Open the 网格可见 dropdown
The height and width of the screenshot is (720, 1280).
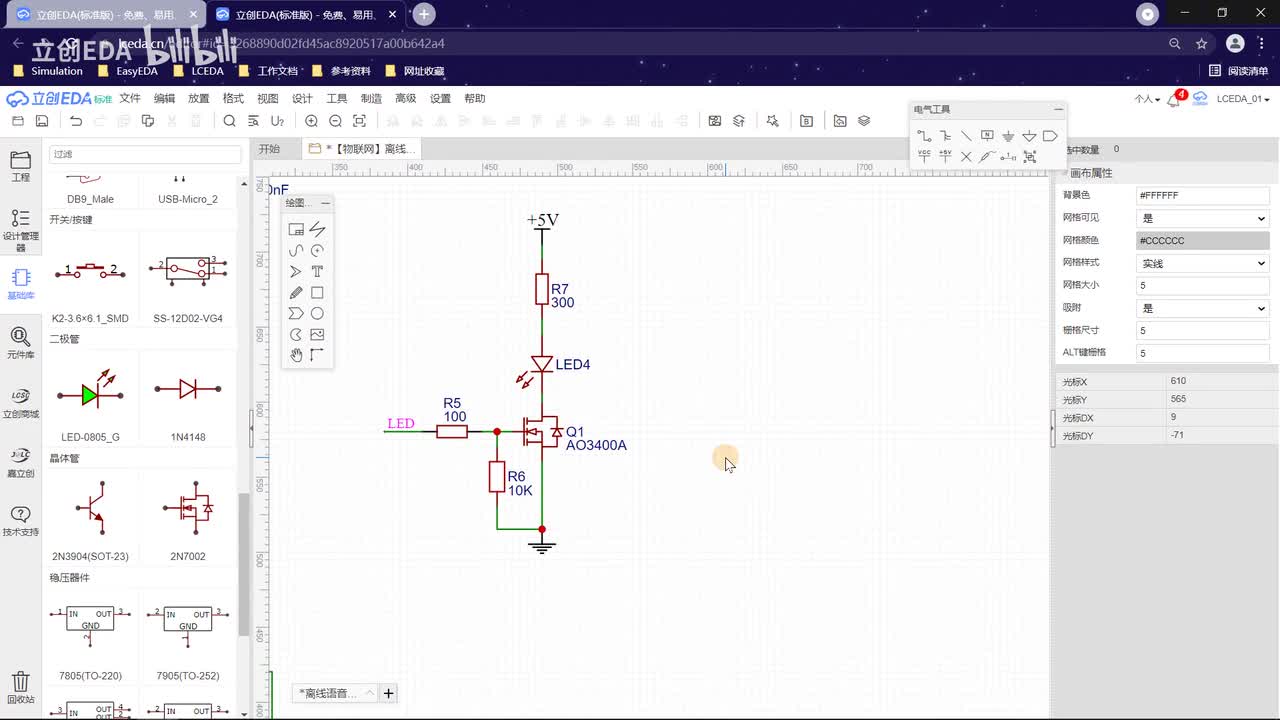pyautogui.click(x=1203, y=218)
